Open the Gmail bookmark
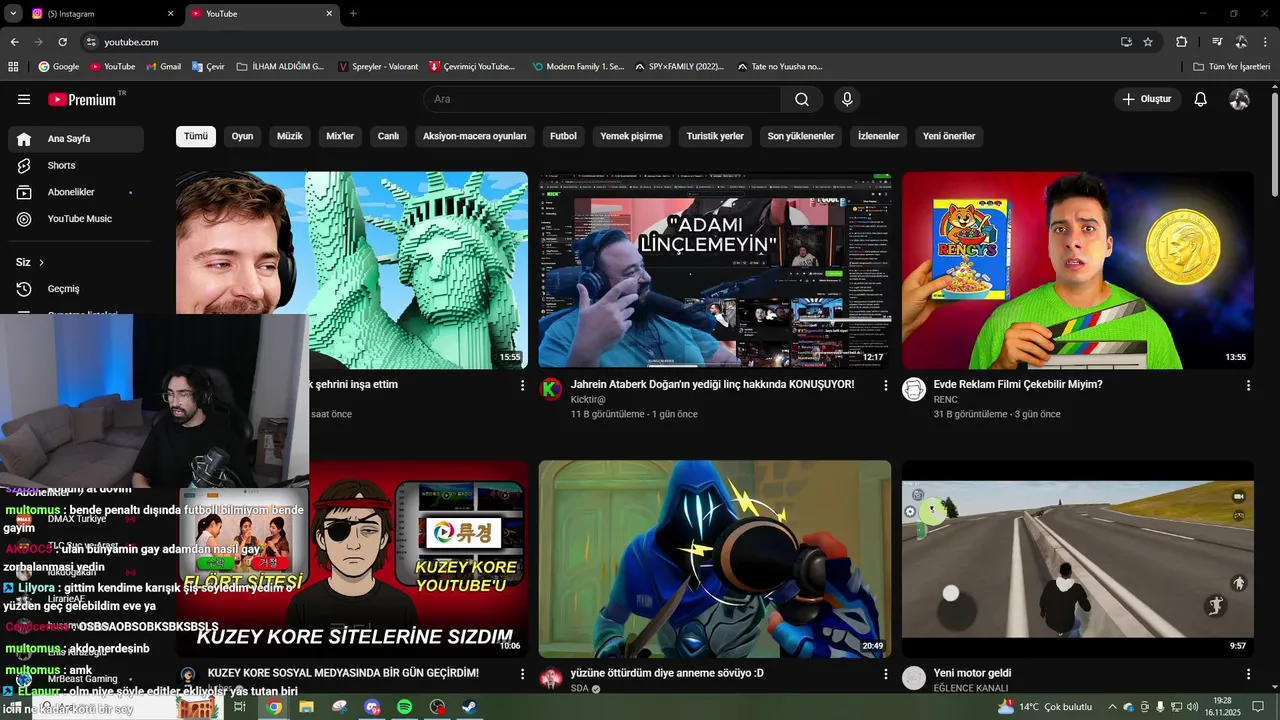 [x=163, y=67]
